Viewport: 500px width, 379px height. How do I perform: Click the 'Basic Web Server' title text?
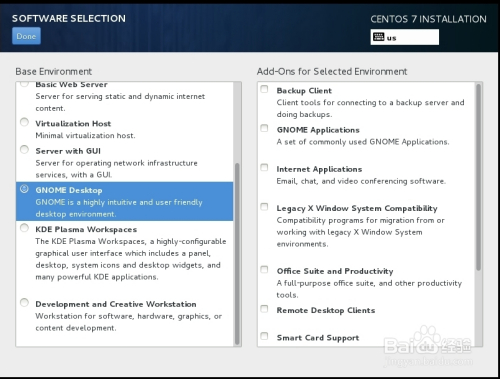[x=72, y=85]
